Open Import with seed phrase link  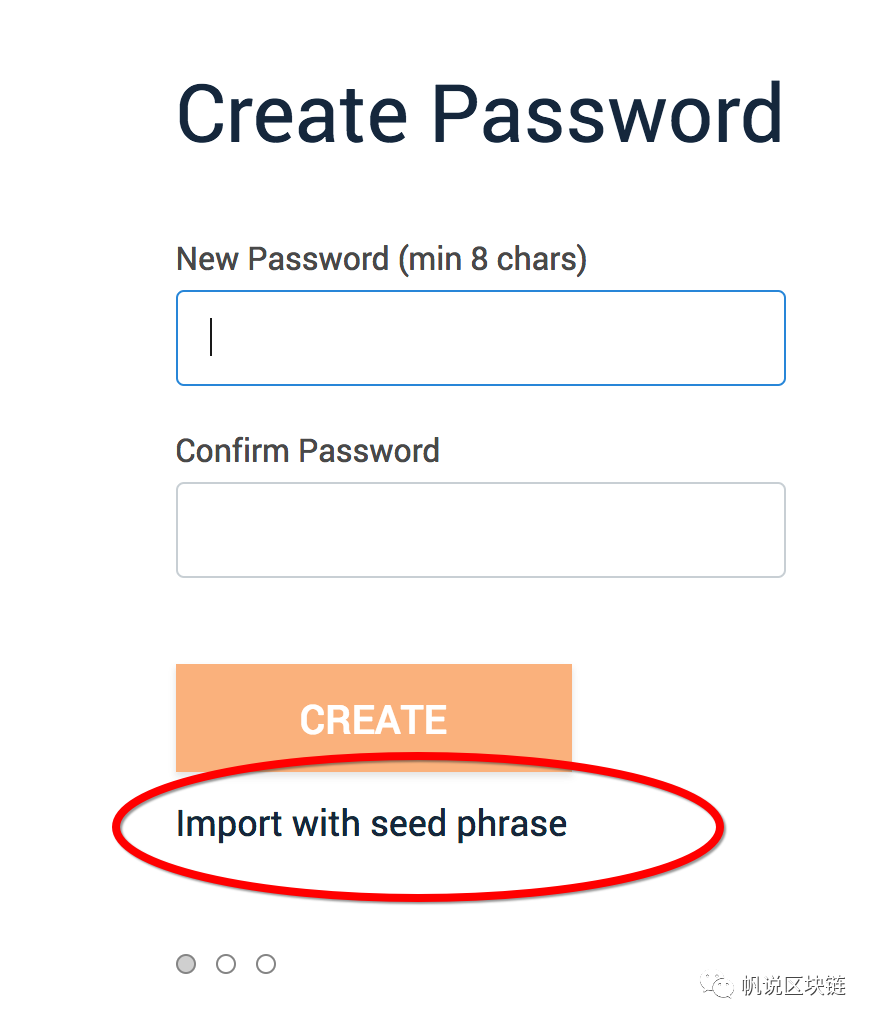[371, 824]
